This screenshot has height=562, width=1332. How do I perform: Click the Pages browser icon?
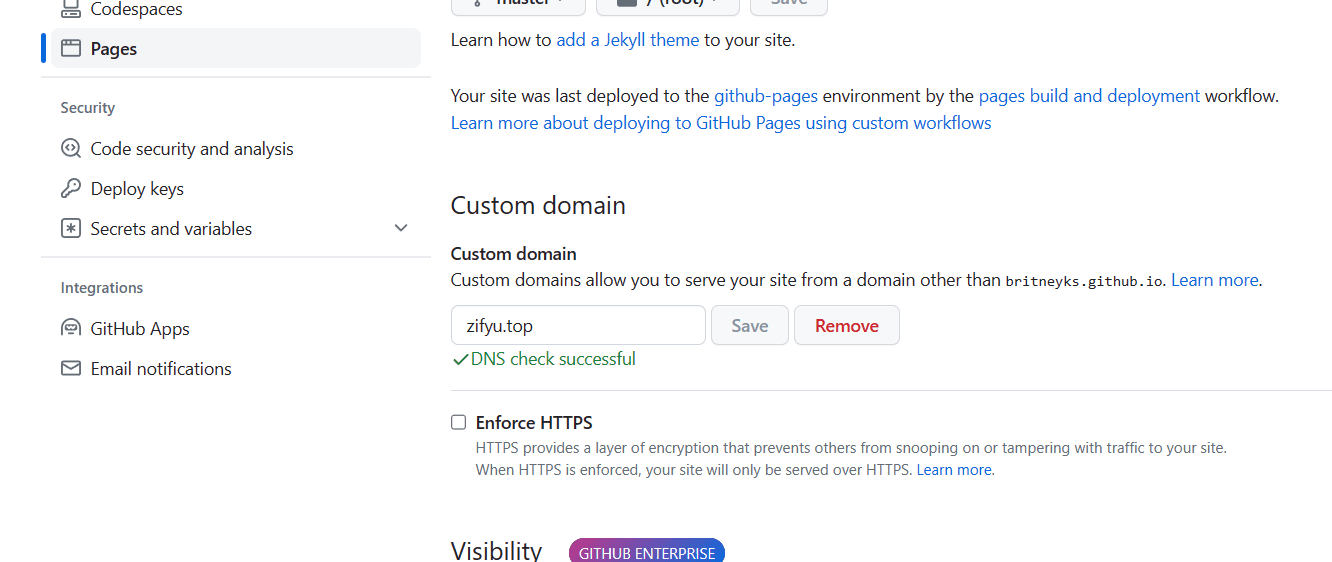[x=71, y=48]
